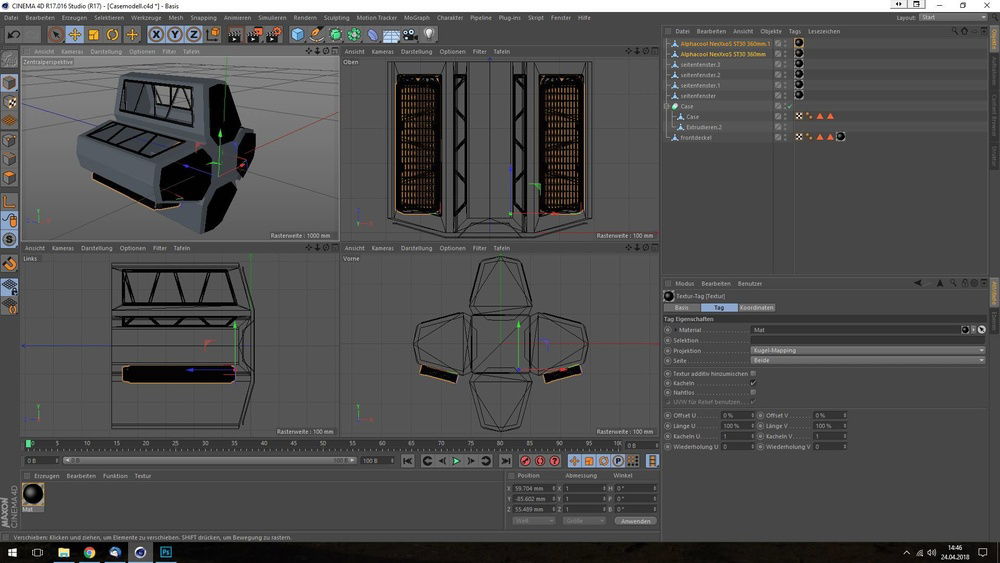Select frontdeckel object in object list
The height and width of the screenshot is (563, 1000).
click(x=696, y=137)
